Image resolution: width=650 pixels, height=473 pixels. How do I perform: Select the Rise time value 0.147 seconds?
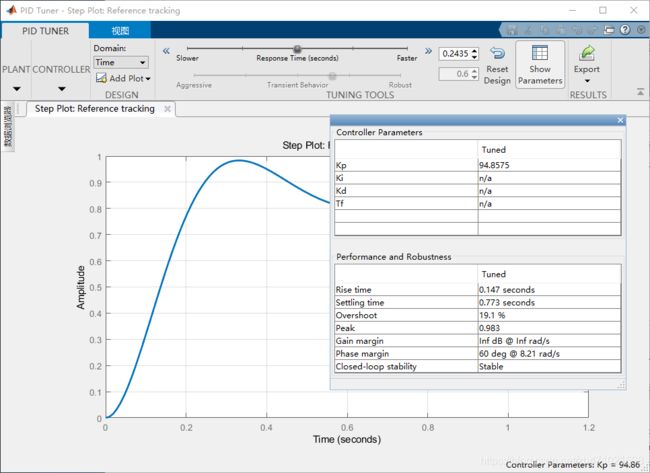point(549,289)
